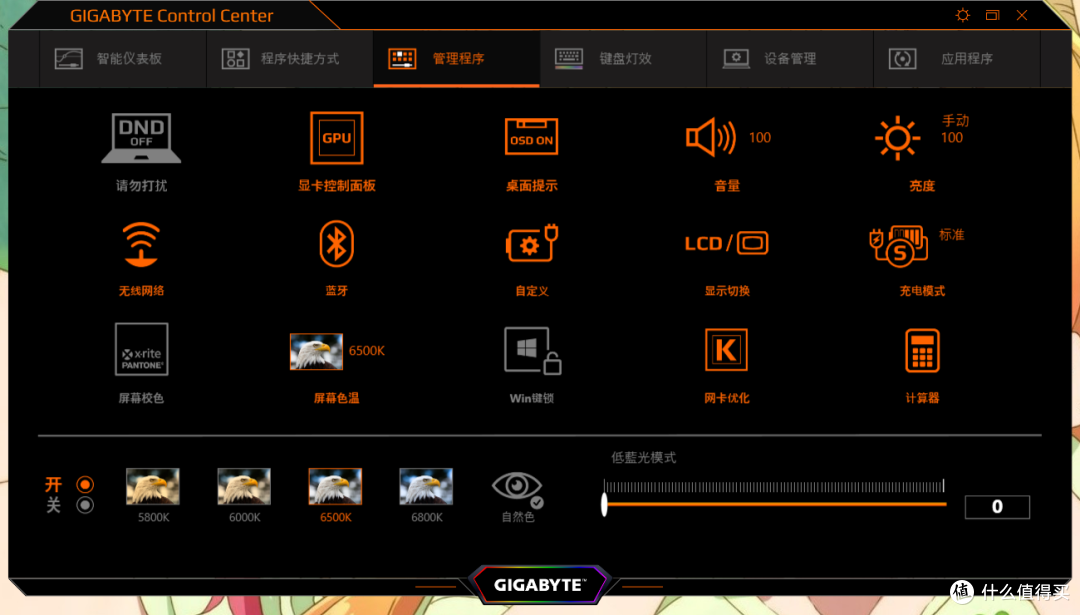Toggle the Win key lock icon
This screenshot has height=615, width=1080.
click(x=532, y=351)
